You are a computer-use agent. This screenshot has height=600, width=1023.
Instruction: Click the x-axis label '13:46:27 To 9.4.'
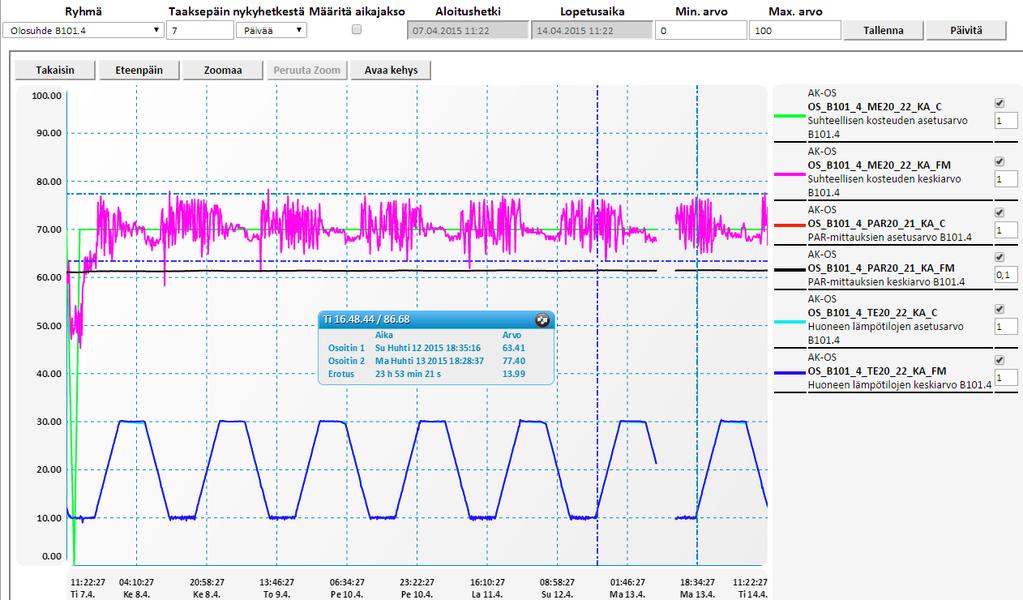pyautogui.click(x=277, y=588)
